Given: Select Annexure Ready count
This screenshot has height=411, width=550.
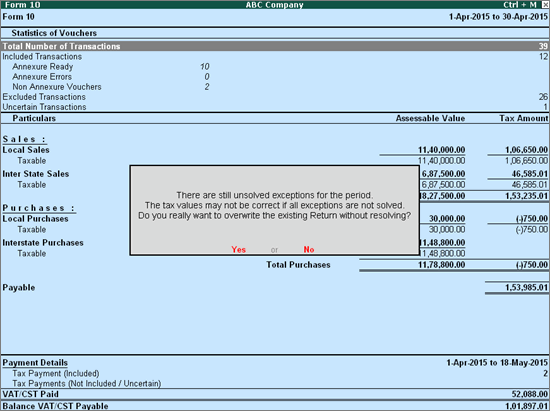Looking at the screenshot, I should (204, 67).
